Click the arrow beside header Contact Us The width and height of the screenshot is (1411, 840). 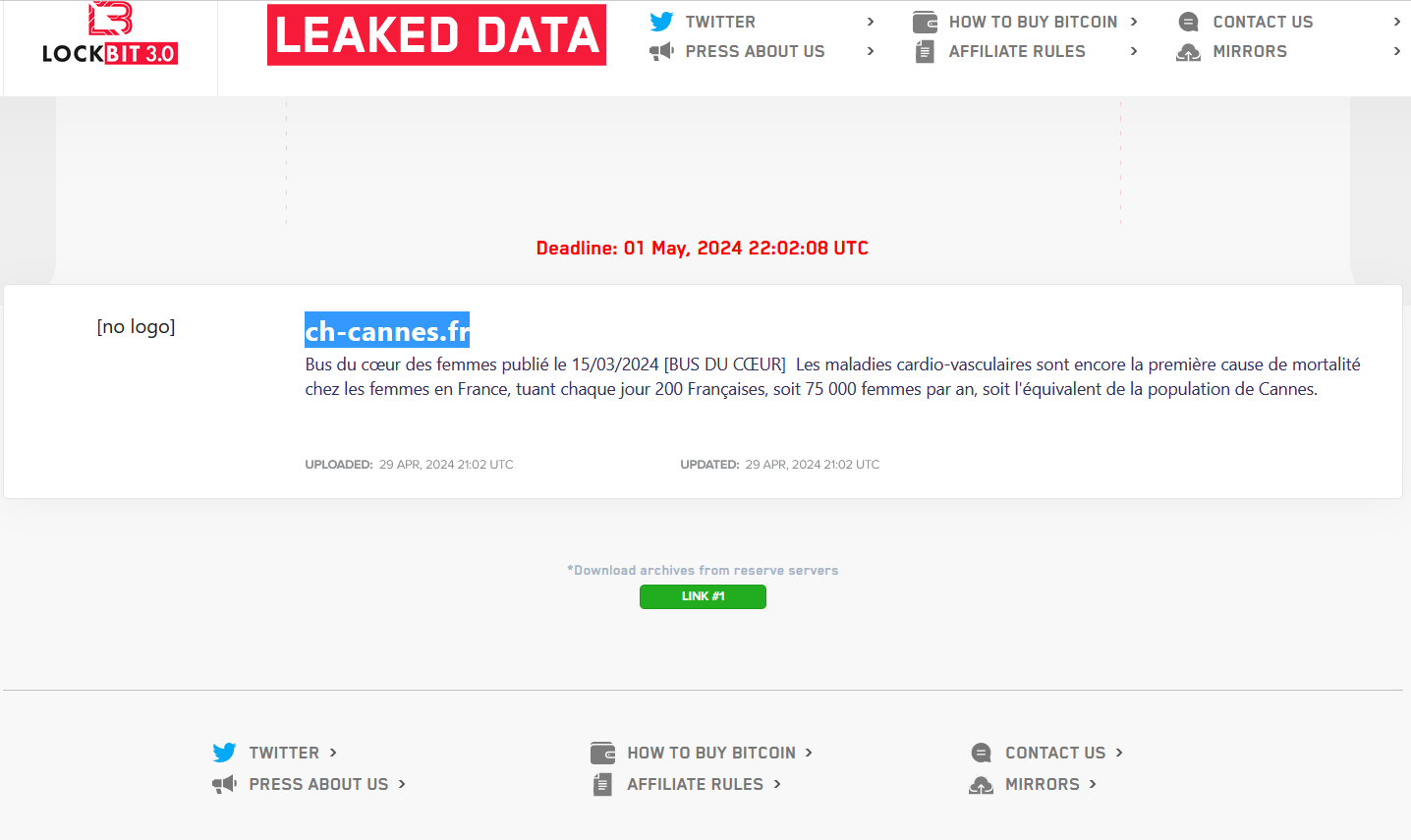coord(1397,22)
